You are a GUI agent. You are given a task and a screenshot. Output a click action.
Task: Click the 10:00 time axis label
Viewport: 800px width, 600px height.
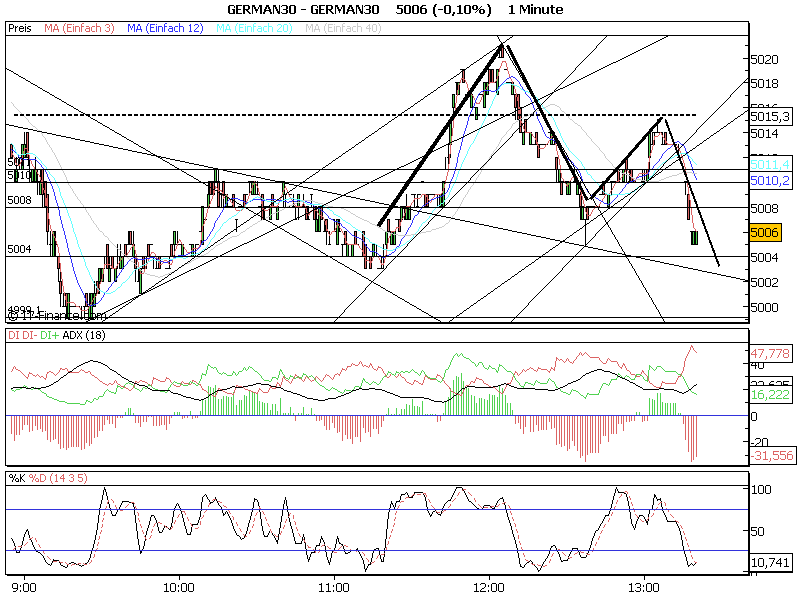pos(179,588)
